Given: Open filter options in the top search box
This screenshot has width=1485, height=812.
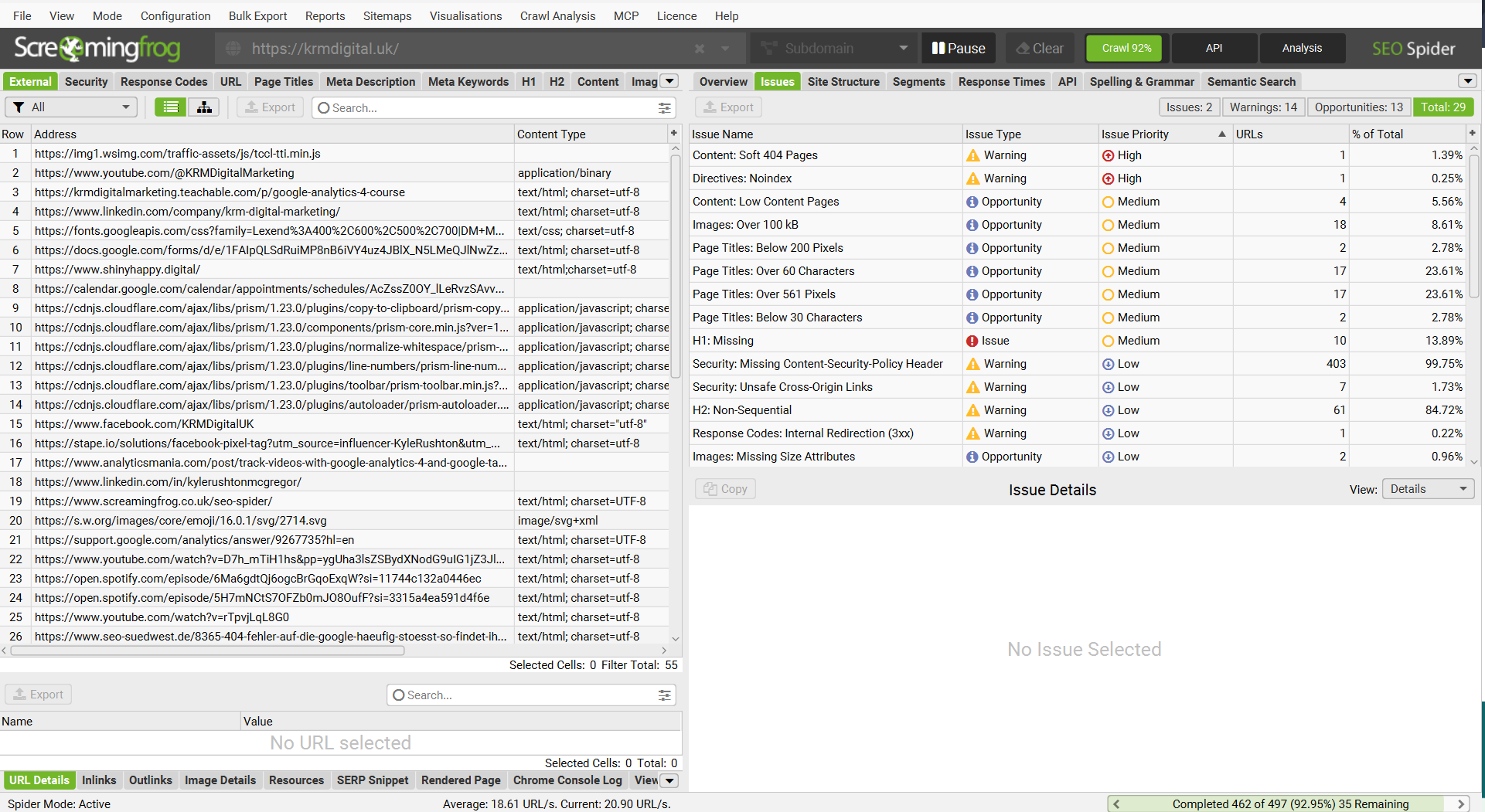Looking at the screenshot, I should (x=664, y=108).
